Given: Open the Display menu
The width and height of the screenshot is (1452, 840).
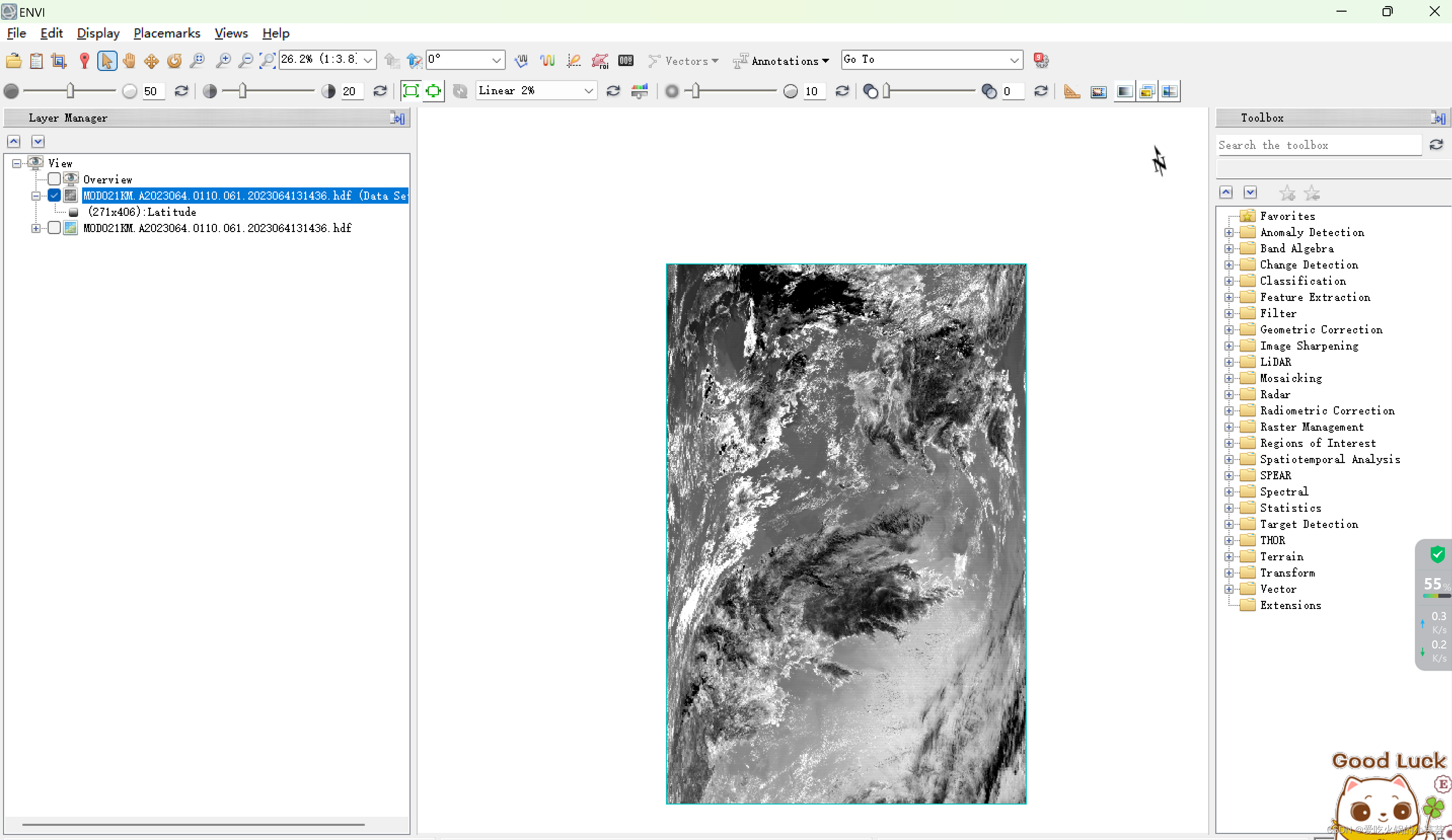Looking at the screenshot, I should [x=98, y=33].
